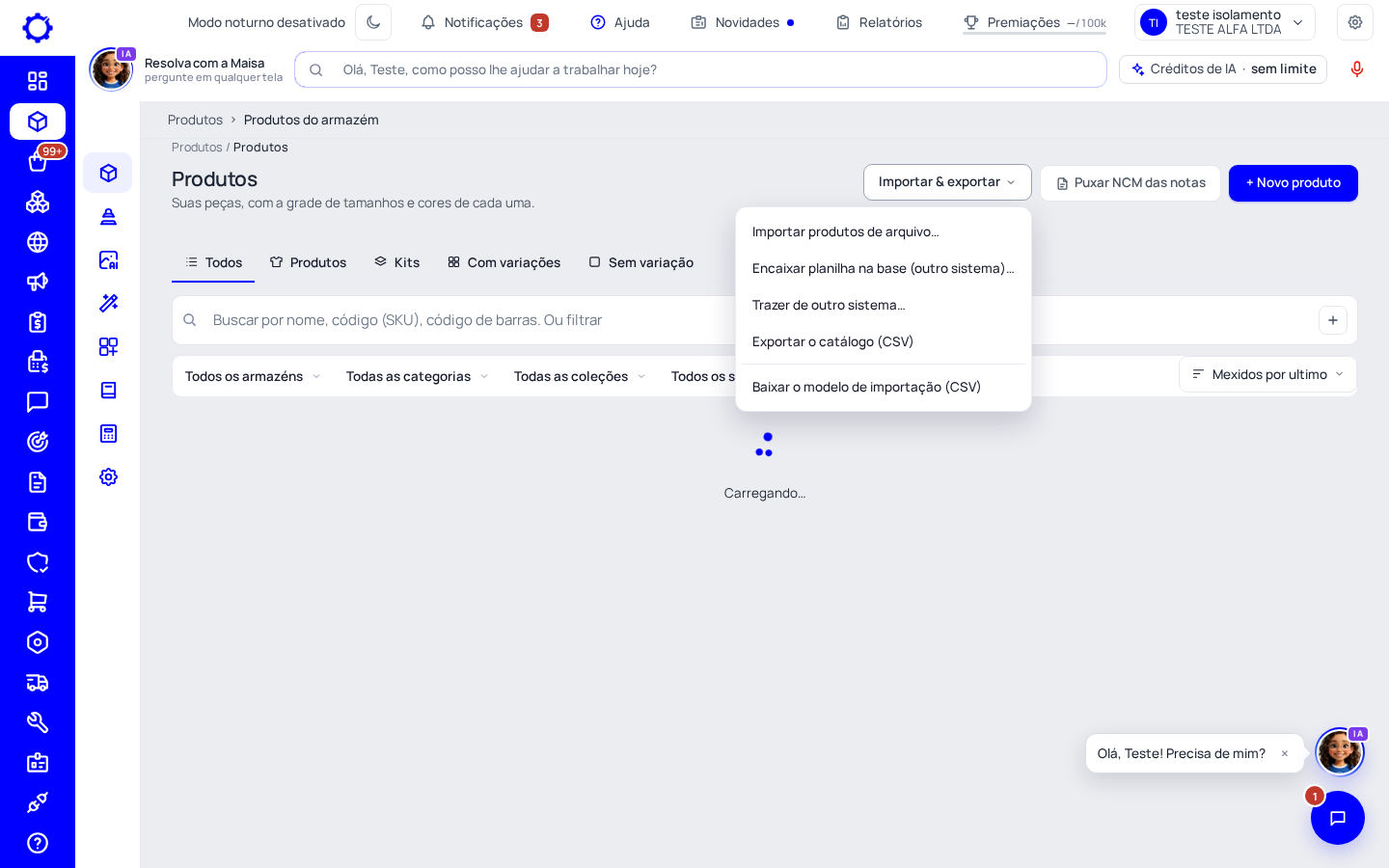Click the plug integrations icon in the sidebar
Screen dimensions: 1389x868
[38, 802]
